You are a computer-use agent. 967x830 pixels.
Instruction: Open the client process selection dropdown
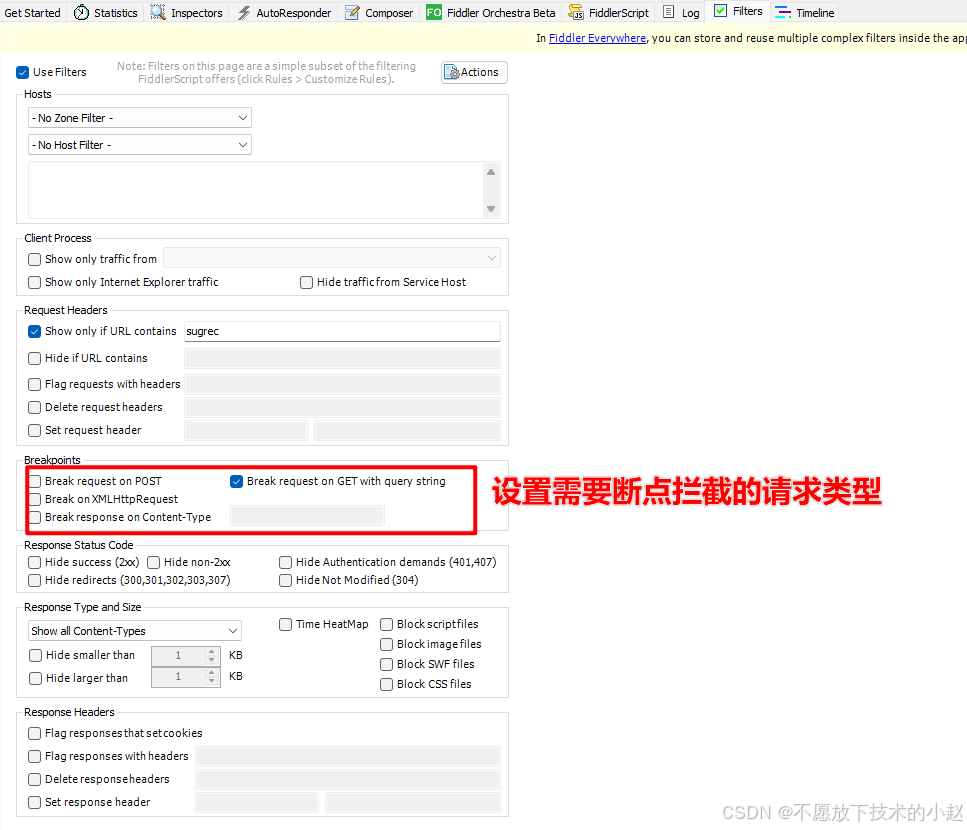coord(332,258)
